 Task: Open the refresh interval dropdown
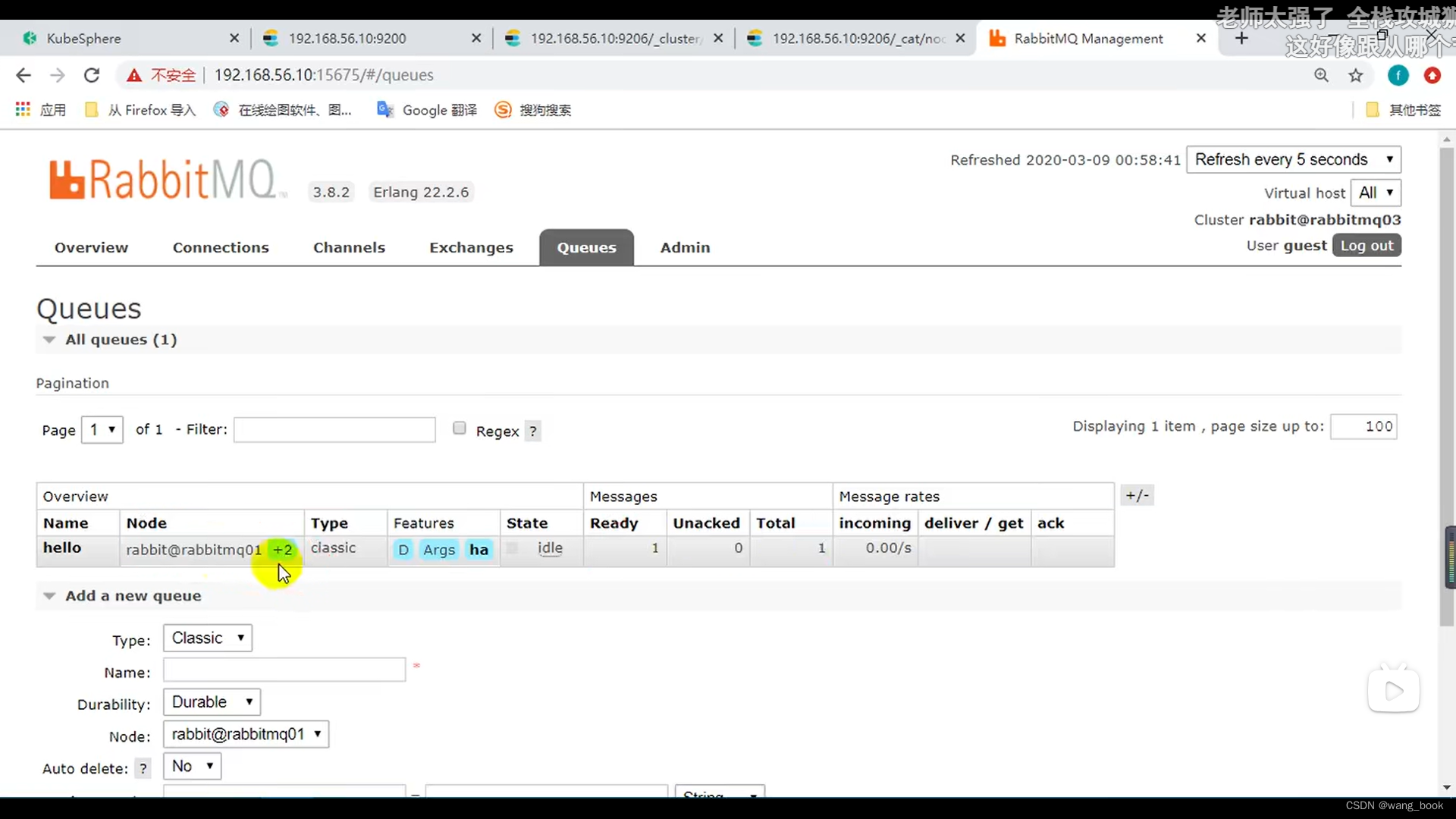pyautogui.click(x=1294, y=160)
